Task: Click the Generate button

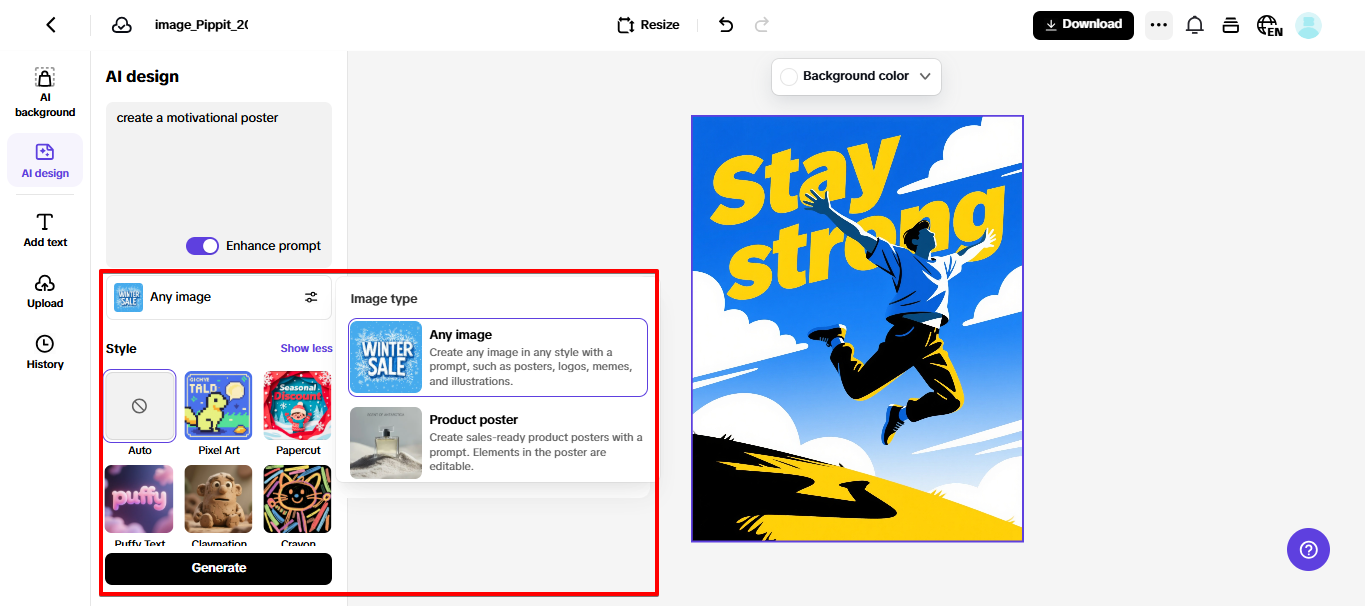Action: [x=218, y=568]
